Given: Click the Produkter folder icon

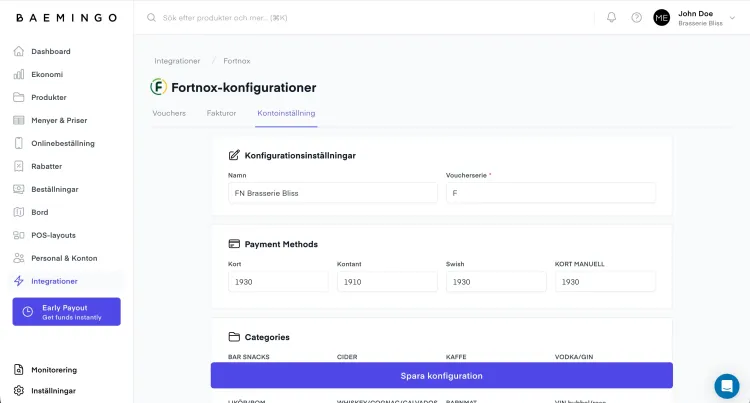Looking at the screenshot, I should (19, 97).
